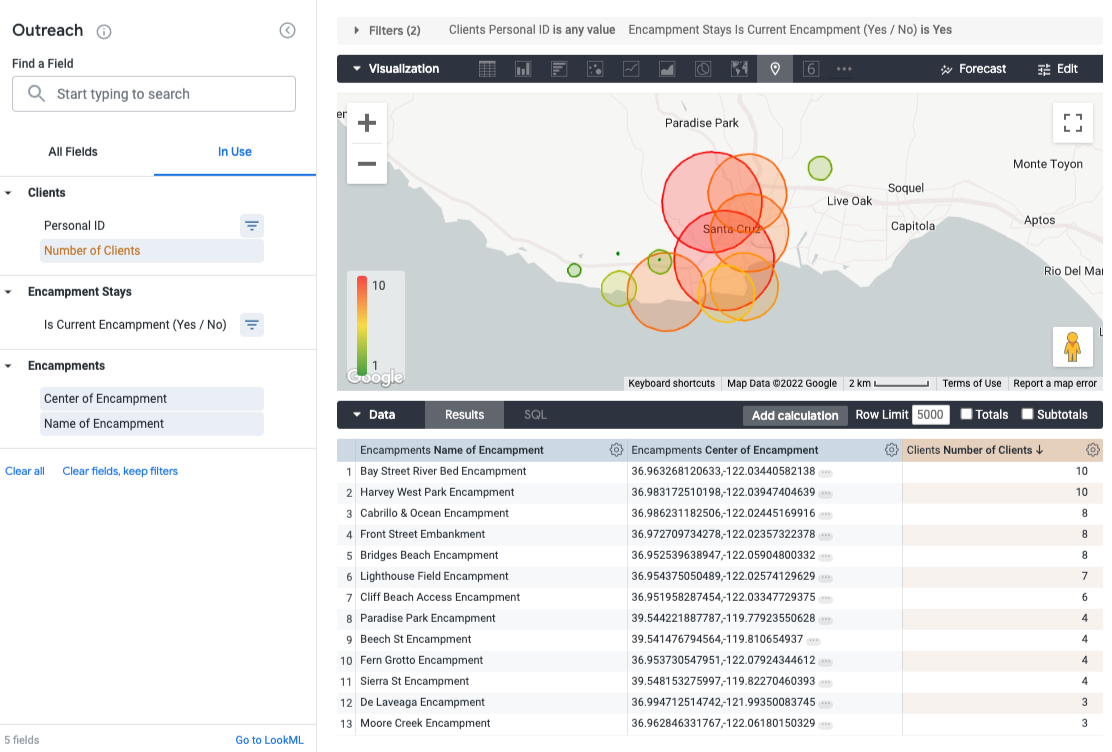Enable the Subtotals checkbox
The height and width of the screenshot is (752, 1112).
[x=1027, y=414]
